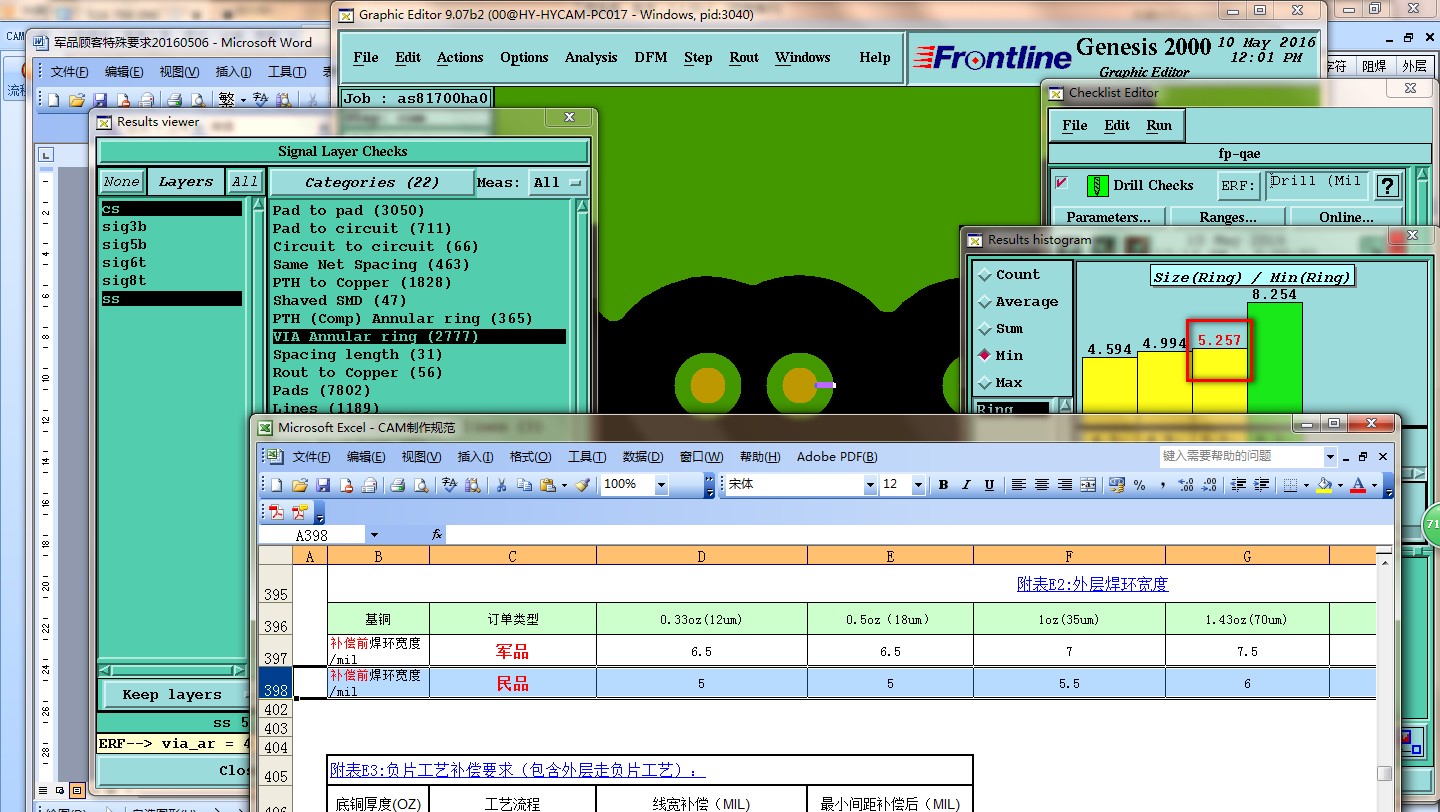Open Print Preview in Excel toolbar
1440x812 pixels.
click(421, 485)
